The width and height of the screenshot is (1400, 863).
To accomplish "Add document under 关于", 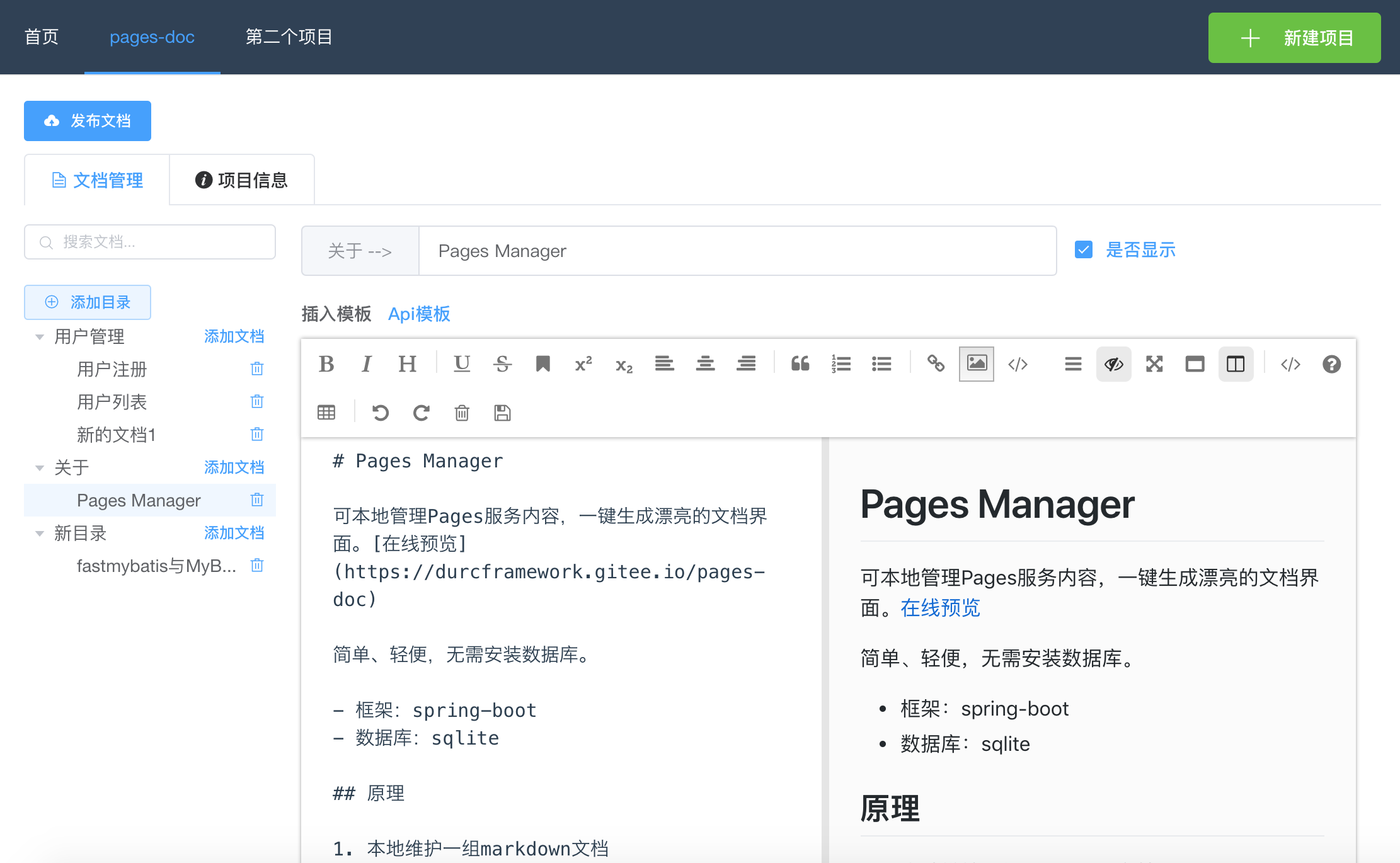I will (234, 467).
